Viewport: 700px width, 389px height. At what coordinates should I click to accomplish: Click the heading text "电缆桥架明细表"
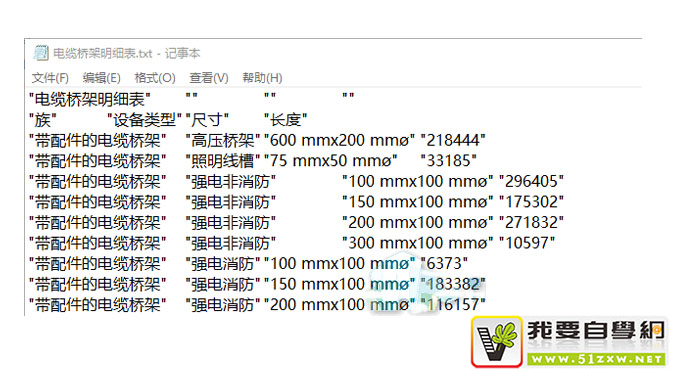click(90, 99)
